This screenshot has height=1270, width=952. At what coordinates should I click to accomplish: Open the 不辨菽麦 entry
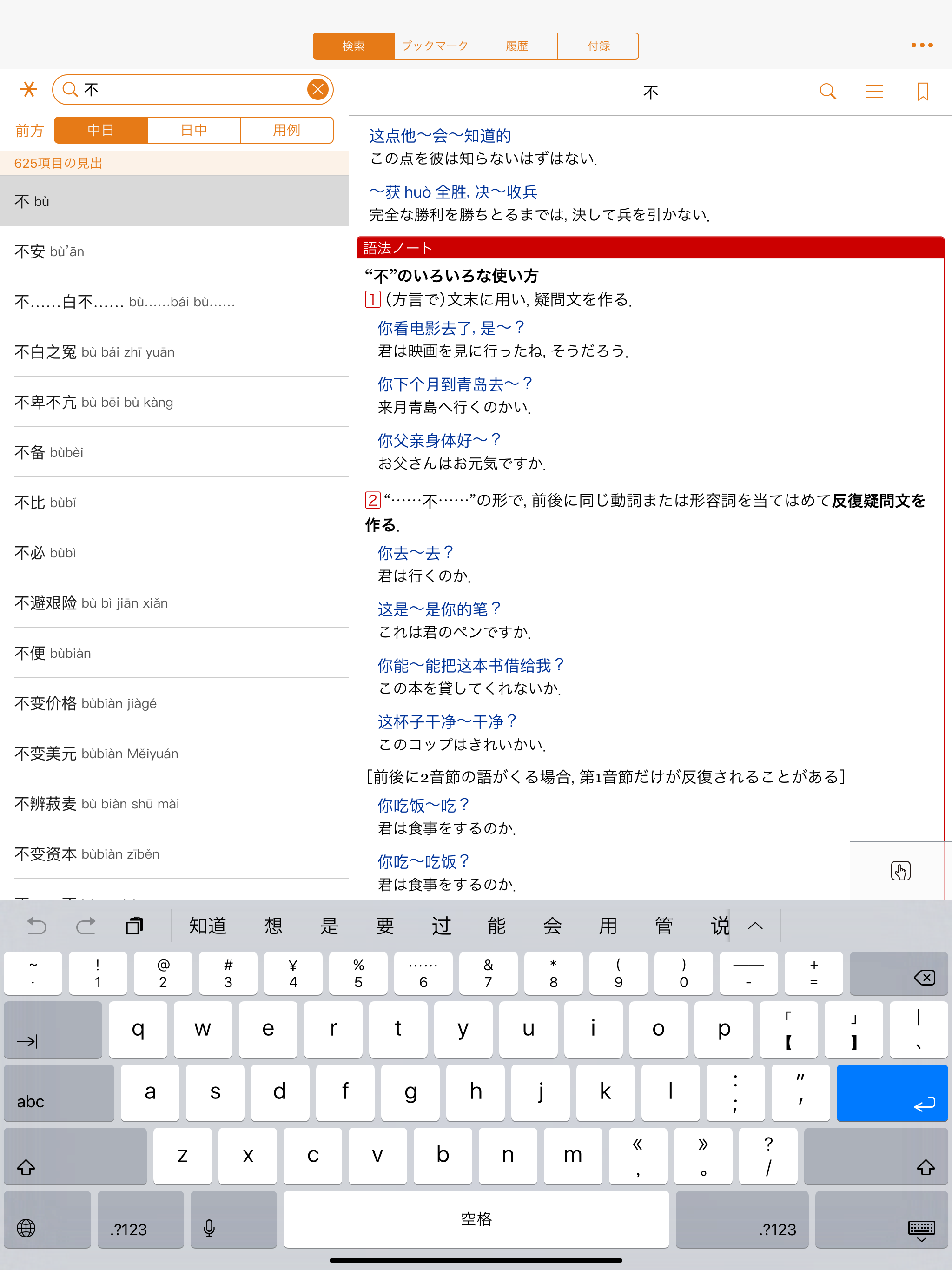[x=174, y=804]
